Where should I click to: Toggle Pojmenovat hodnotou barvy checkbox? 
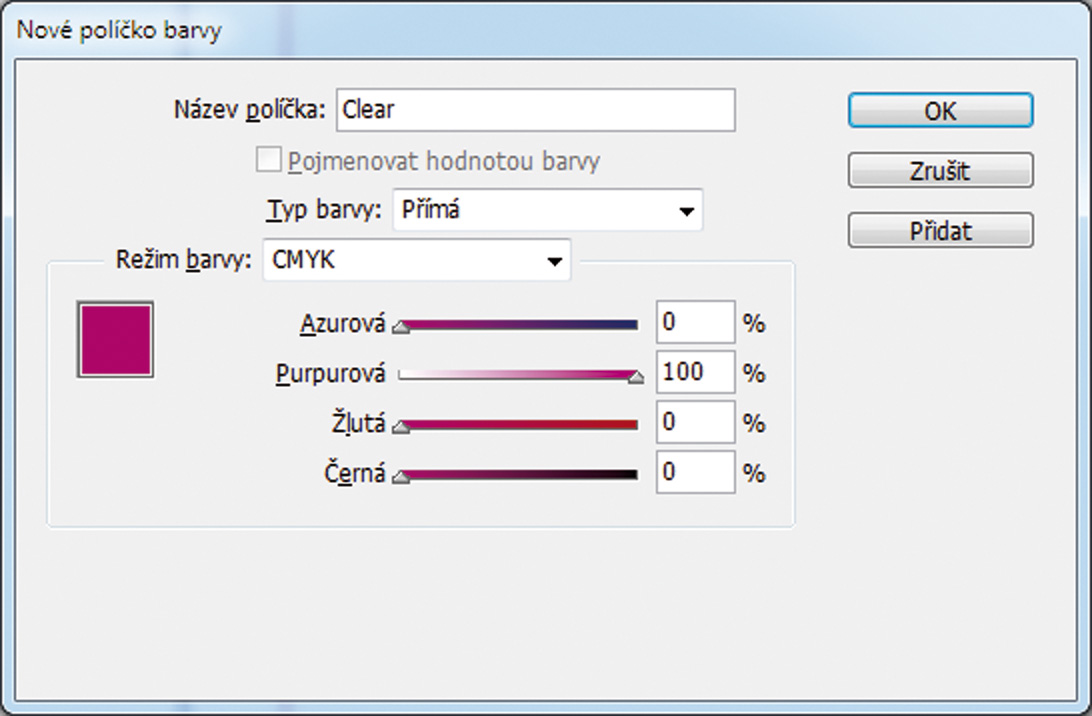[x=268, y=159]
